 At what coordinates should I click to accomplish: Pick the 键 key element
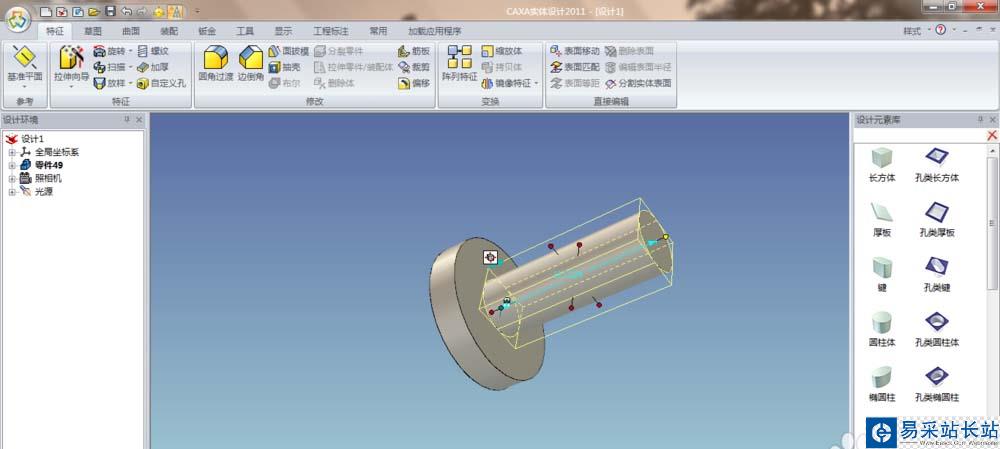pos(882,274)
